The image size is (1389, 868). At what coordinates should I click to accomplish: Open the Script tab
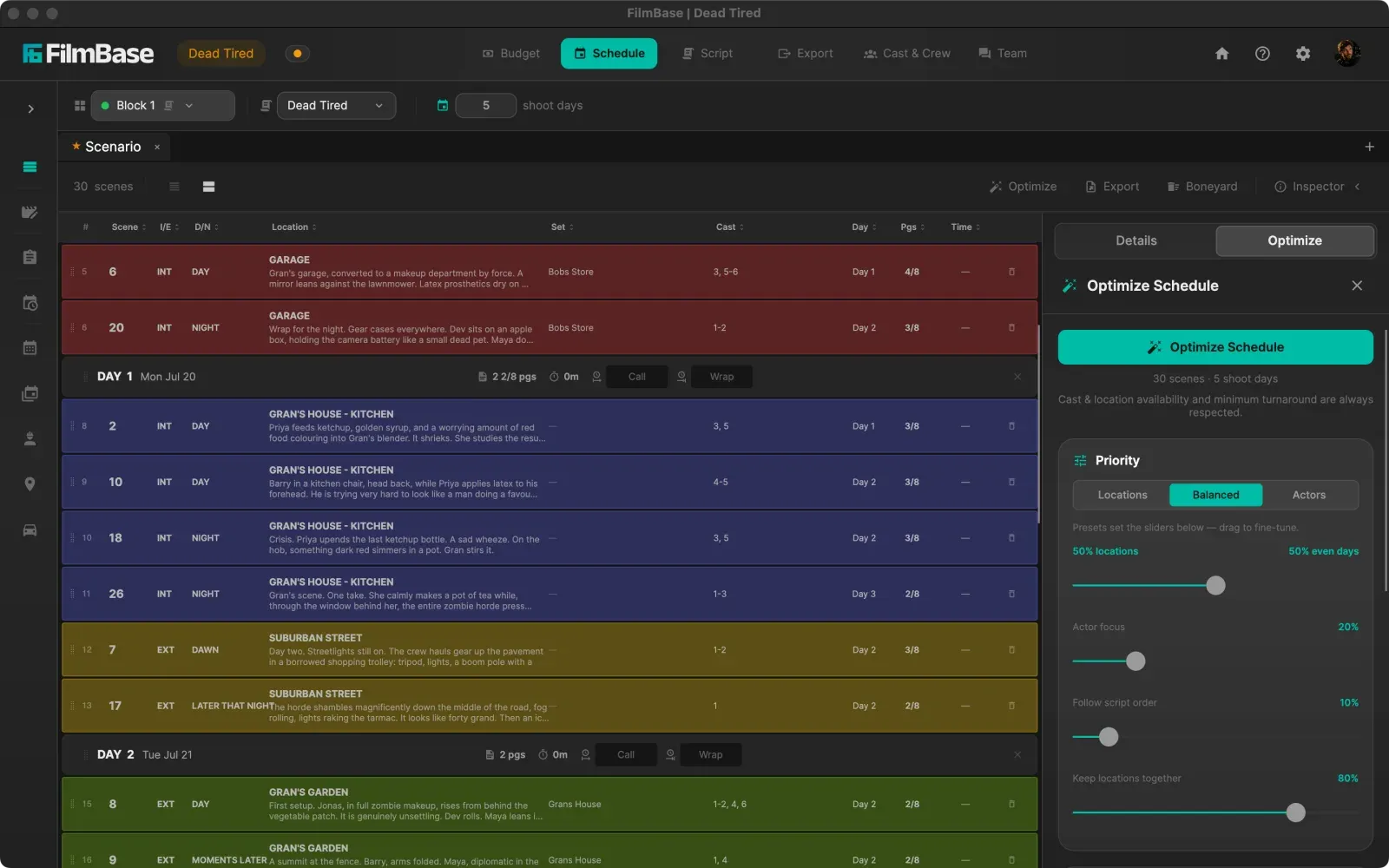click(x=708, y=54)
